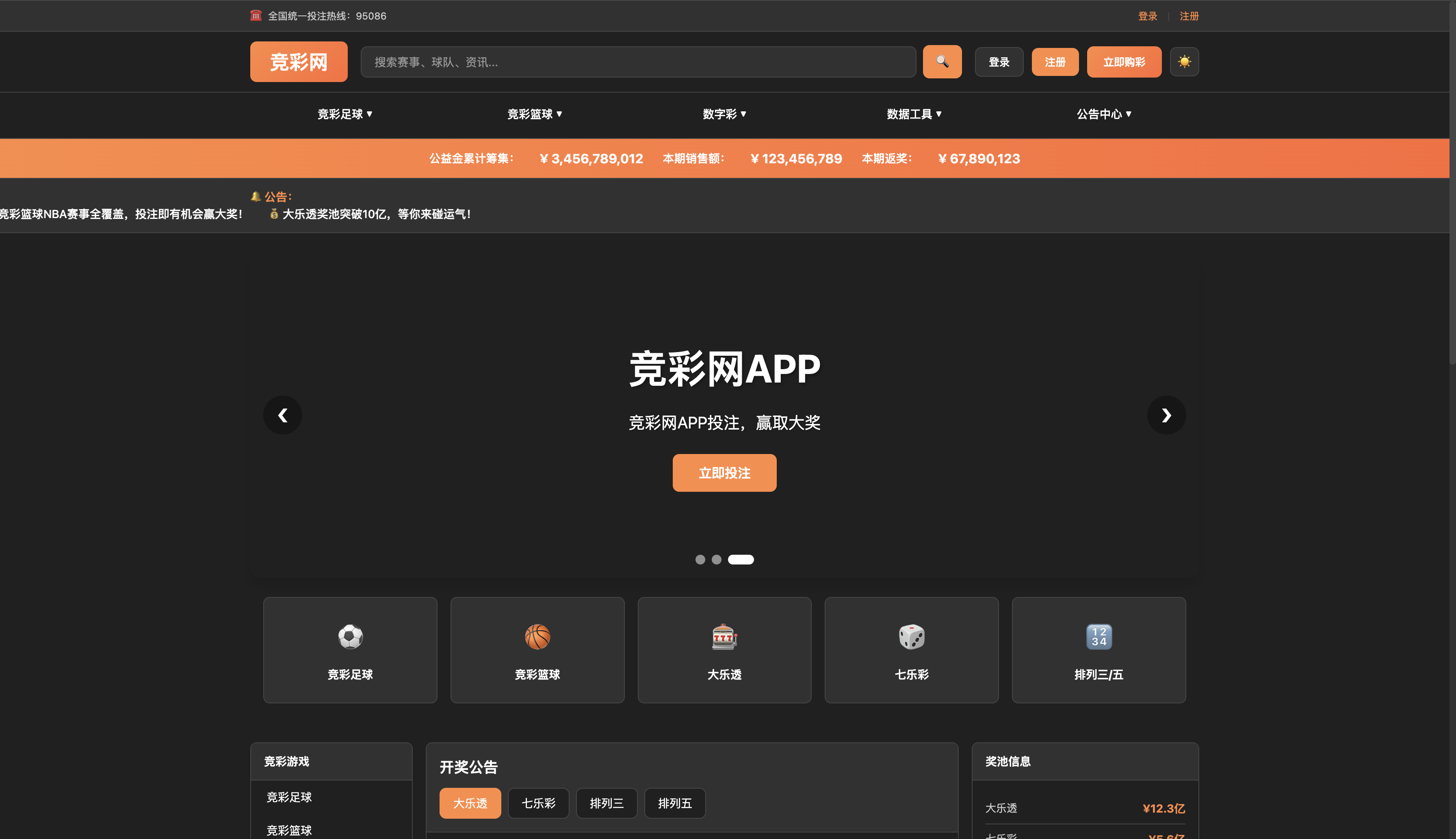Focus the 搜索赛事 search input field
1456x839 pixels.
point(637,62)
